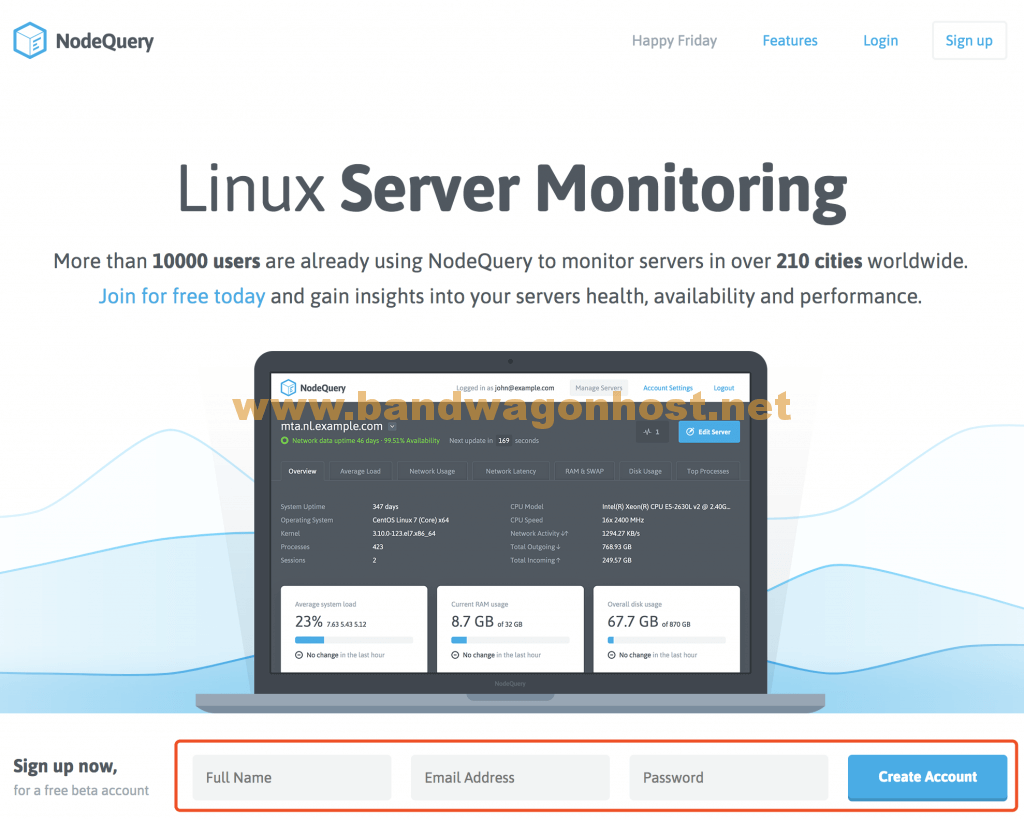1024x820 pixels.
Task: Click the NodeQuery brand name in the header
Action: (x=104, y=41)
